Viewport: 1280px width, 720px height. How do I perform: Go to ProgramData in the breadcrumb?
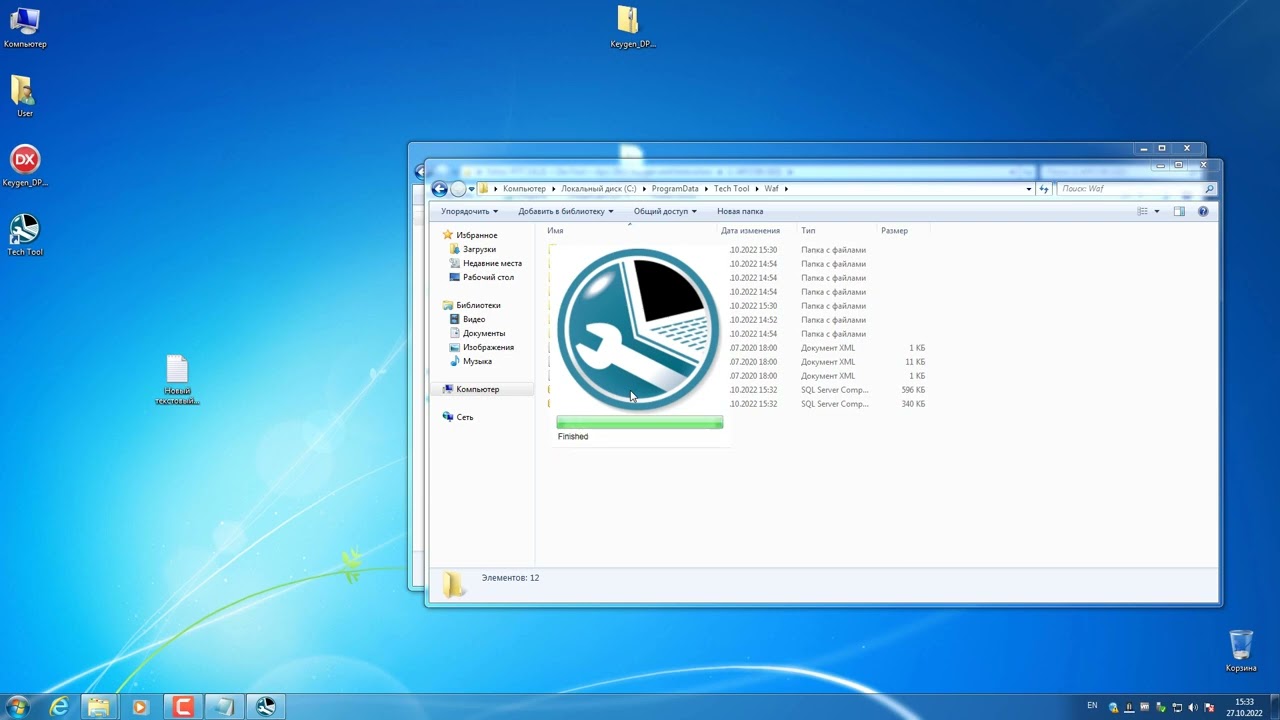(675, 189)
